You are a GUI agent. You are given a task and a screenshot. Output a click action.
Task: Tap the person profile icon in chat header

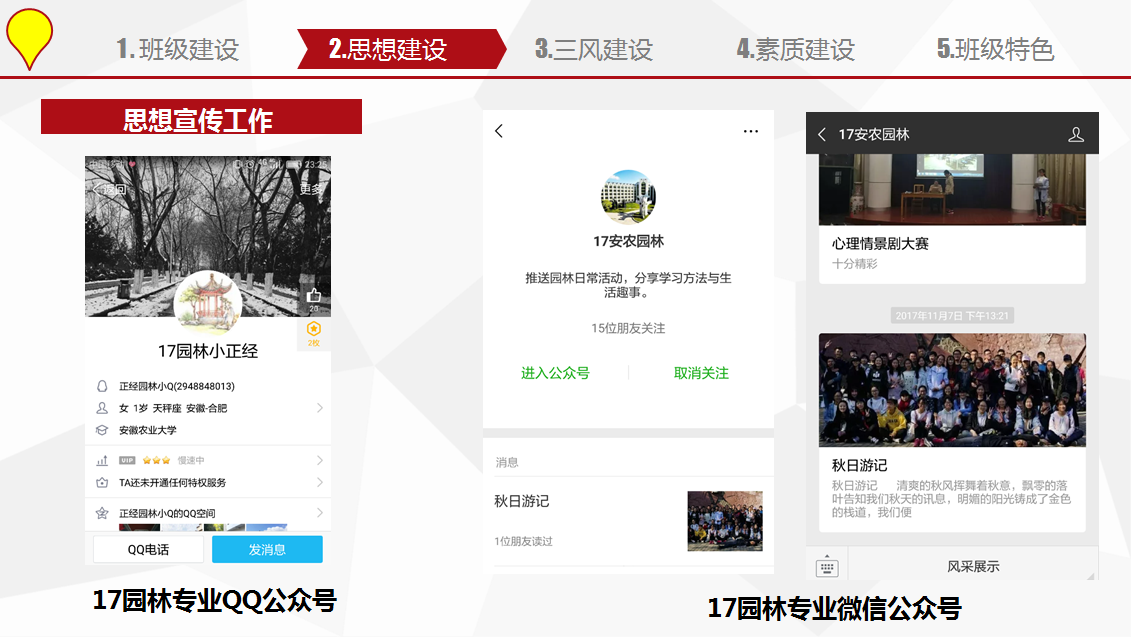(1076, 134)
